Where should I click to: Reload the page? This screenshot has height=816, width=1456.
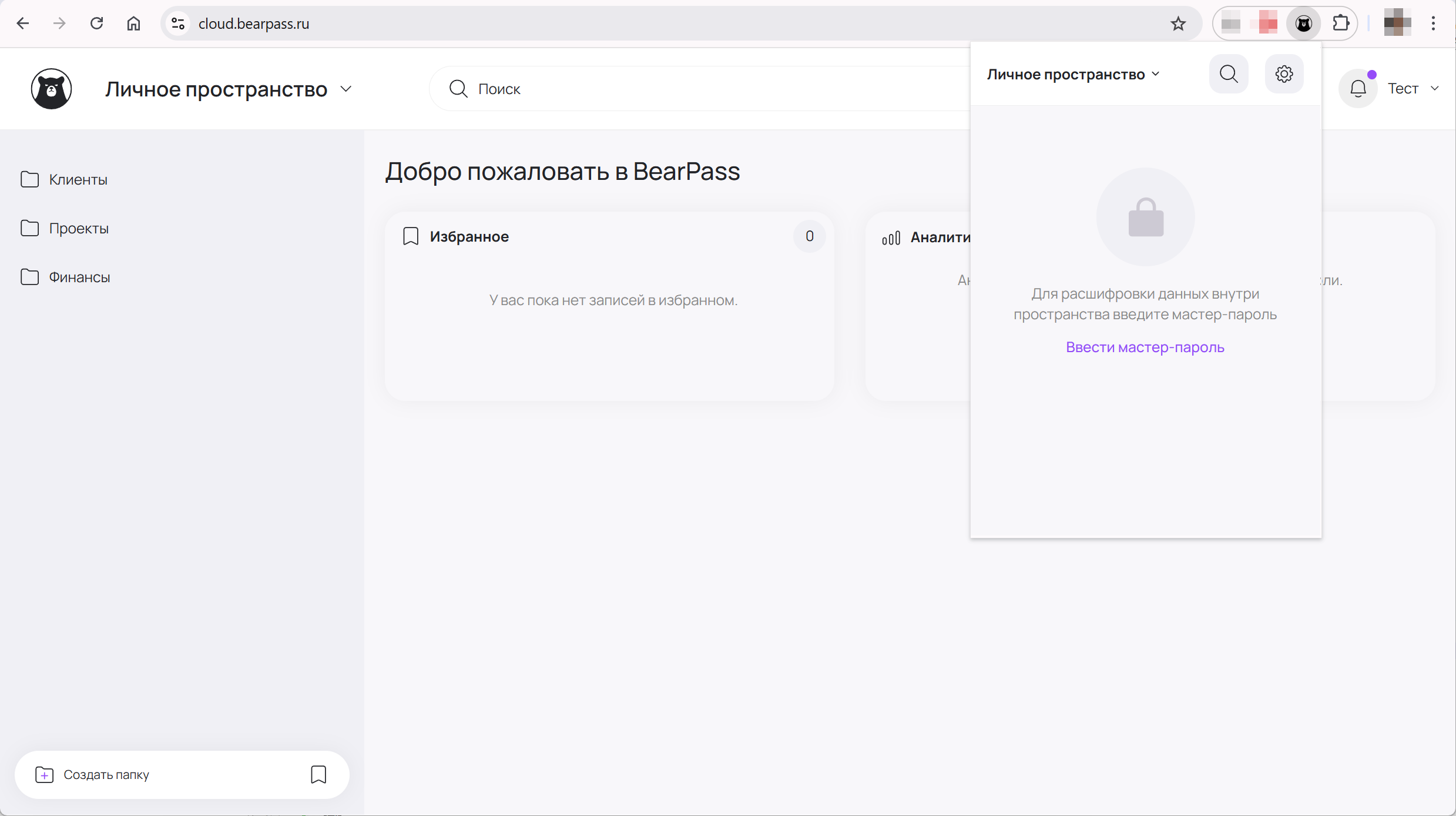pos(97,24)
